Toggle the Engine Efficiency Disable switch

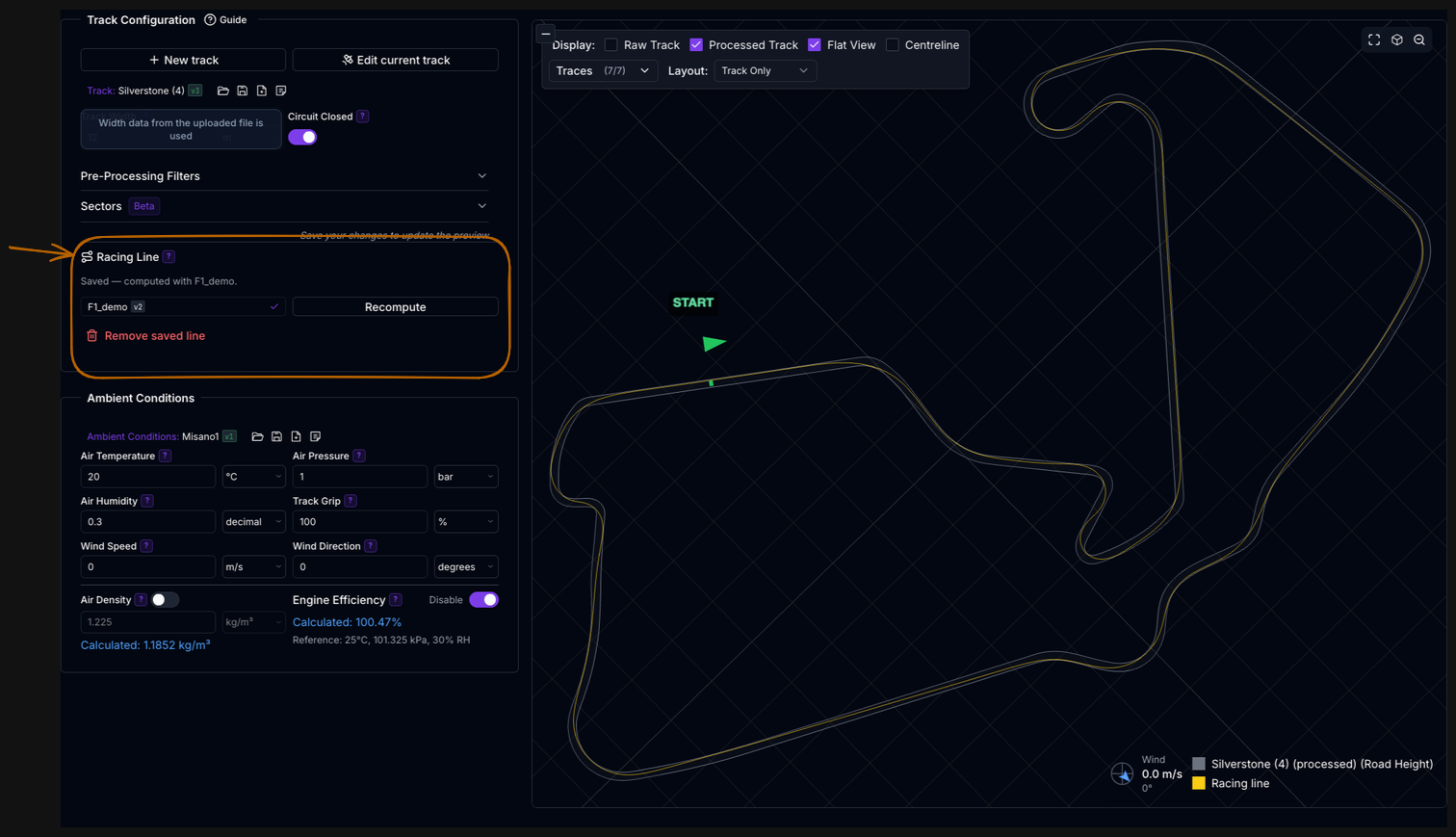[x=483, y=600]
